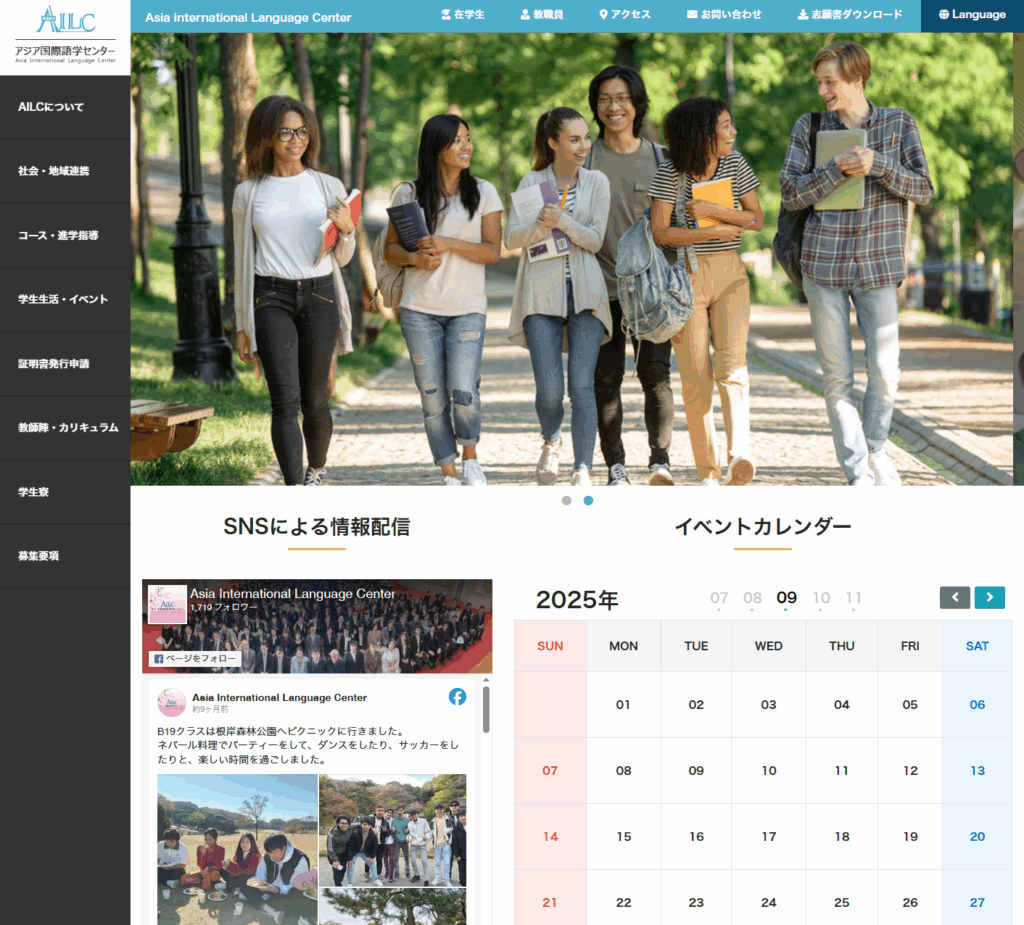Image resolution: width=1024 pixels, height=925 pixels.
Task: Click the ページをフォロー button
Action: click(195, 658)
